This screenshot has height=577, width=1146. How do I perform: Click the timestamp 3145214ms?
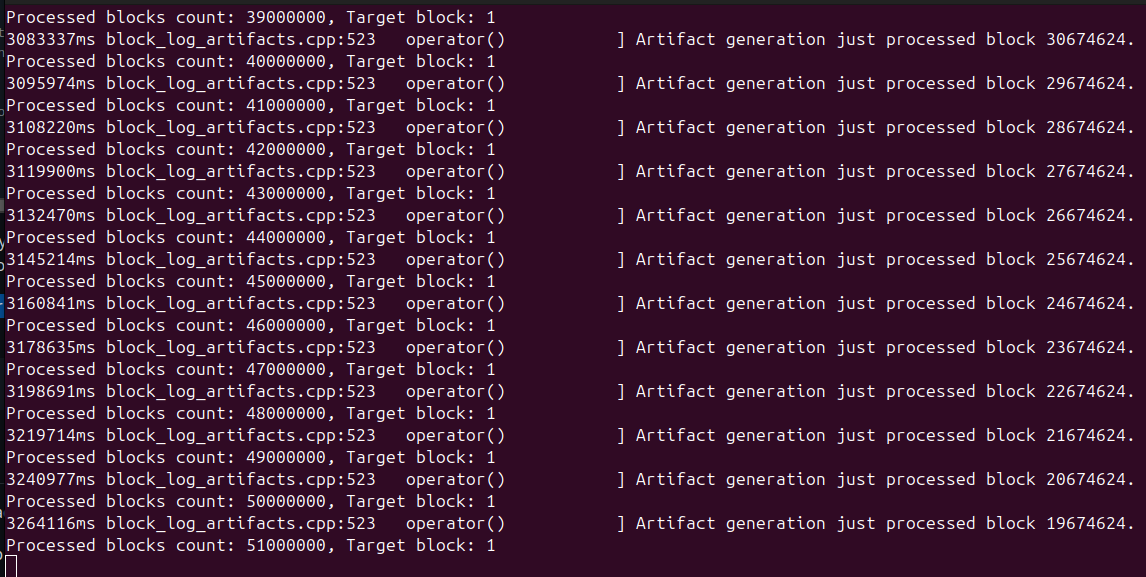click(50, 260)
